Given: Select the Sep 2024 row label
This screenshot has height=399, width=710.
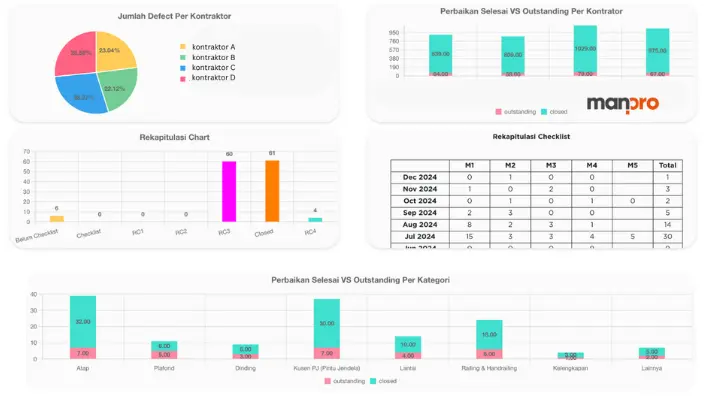Looking at the screenshot, I should tap(420, 212).
